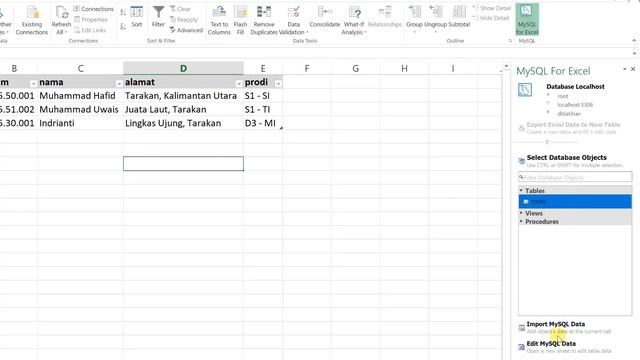Click Remove Duplicates icon
This screenshot has width=640, height=360.
(264, 12)
